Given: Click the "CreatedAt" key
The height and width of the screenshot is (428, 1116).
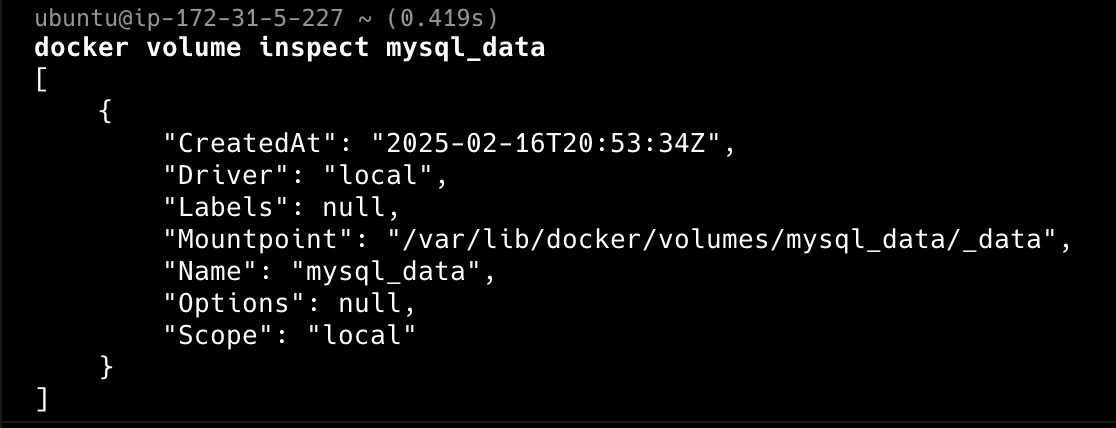Looking at the screenshot, I should (x=249, y=143).
